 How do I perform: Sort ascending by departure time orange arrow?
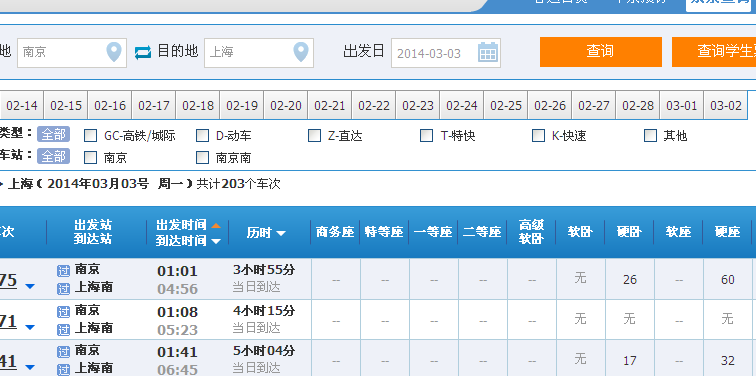tap(216, 225)
